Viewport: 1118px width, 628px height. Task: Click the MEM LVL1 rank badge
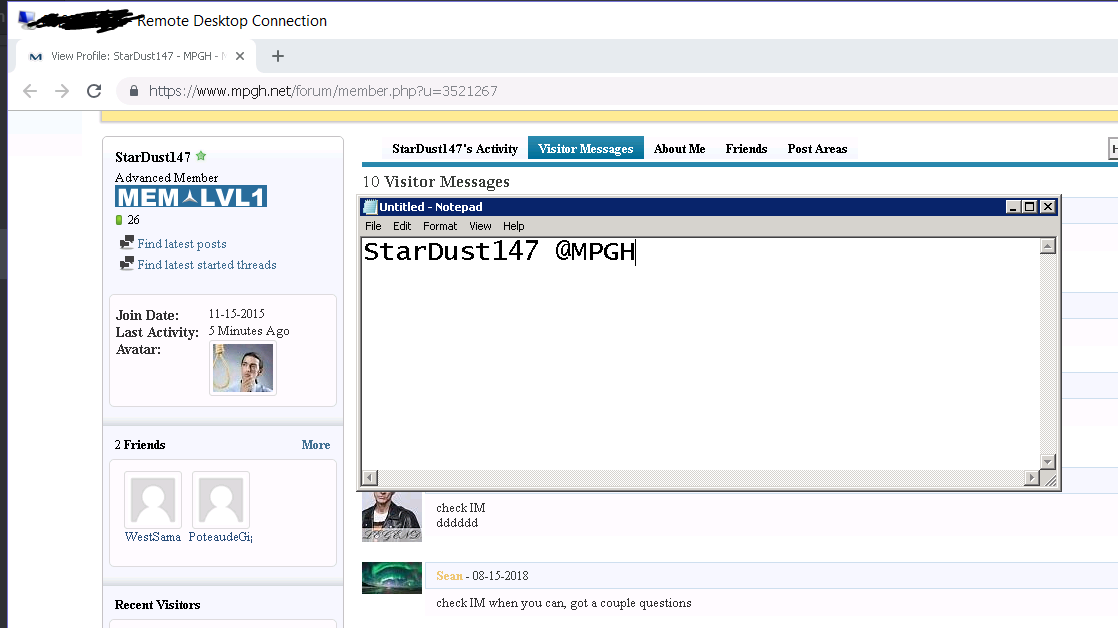(191, 197)
